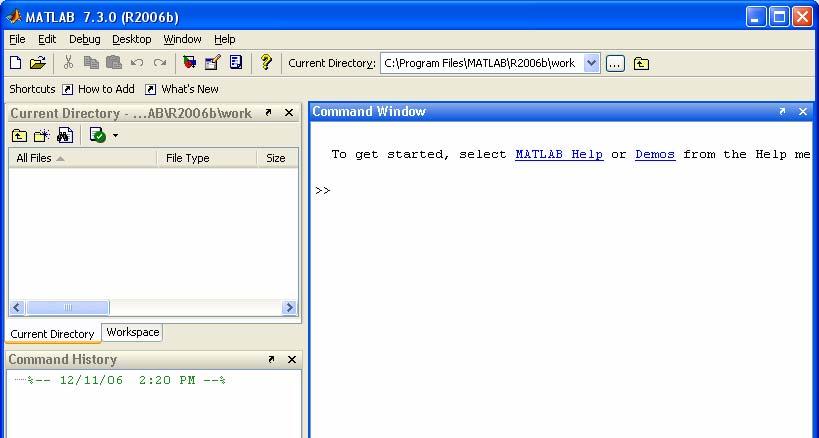This screenshot has width=819, height=438.
Task: Launch Simulink from the toolbar icon
Action: point(190,63)
